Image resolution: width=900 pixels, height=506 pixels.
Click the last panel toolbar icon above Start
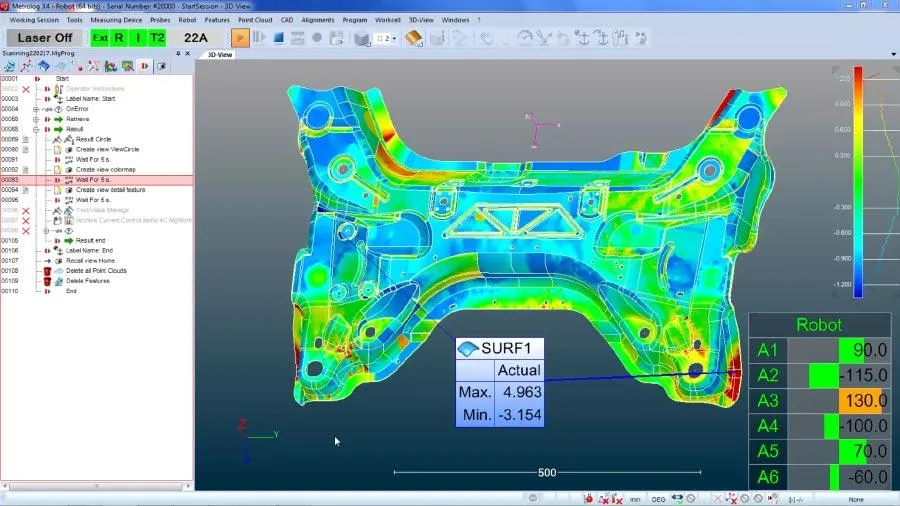pyautogui.click(x=160, y=66)
